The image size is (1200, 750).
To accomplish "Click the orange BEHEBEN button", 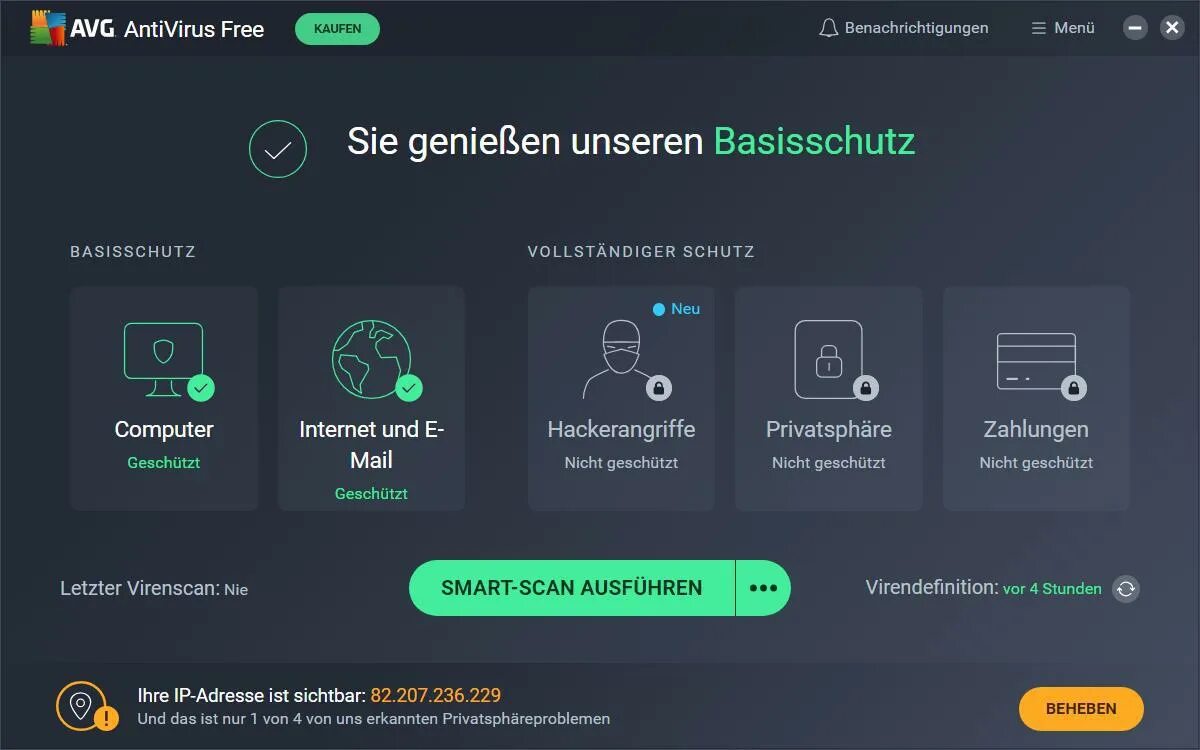I will click(x=1081, y=709).
